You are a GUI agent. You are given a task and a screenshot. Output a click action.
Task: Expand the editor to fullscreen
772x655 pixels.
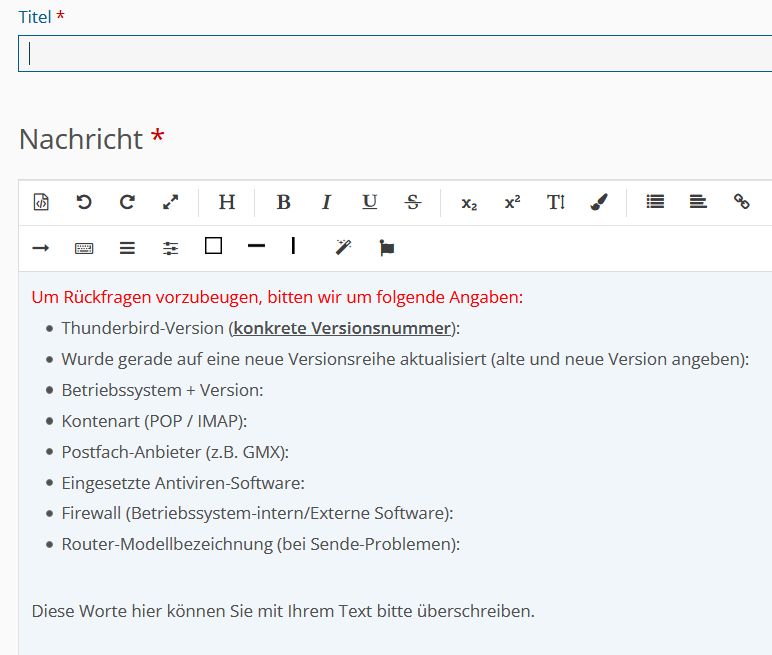(x=171, y=202)
